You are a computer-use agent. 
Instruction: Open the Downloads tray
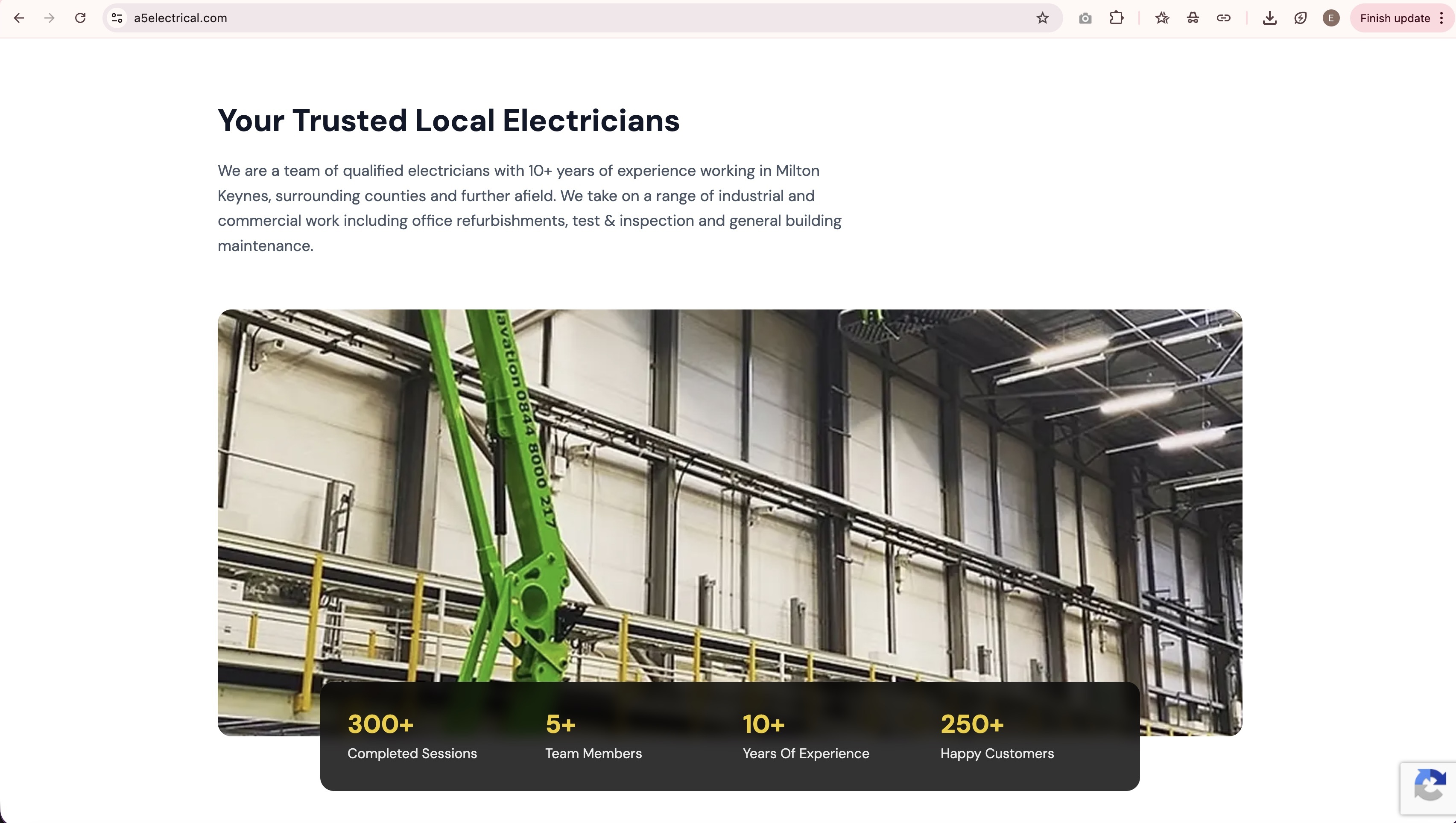pos(1269,18)
